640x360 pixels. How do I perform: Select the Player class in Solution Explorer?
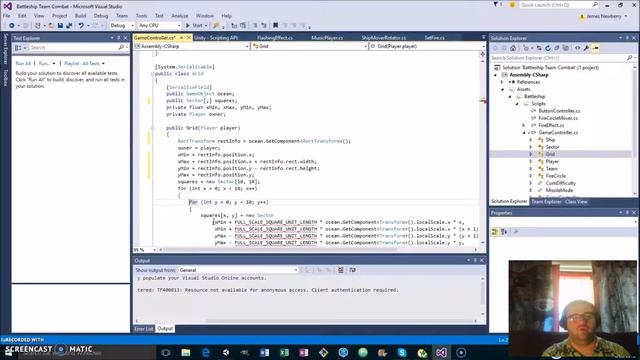click(552, 161)
